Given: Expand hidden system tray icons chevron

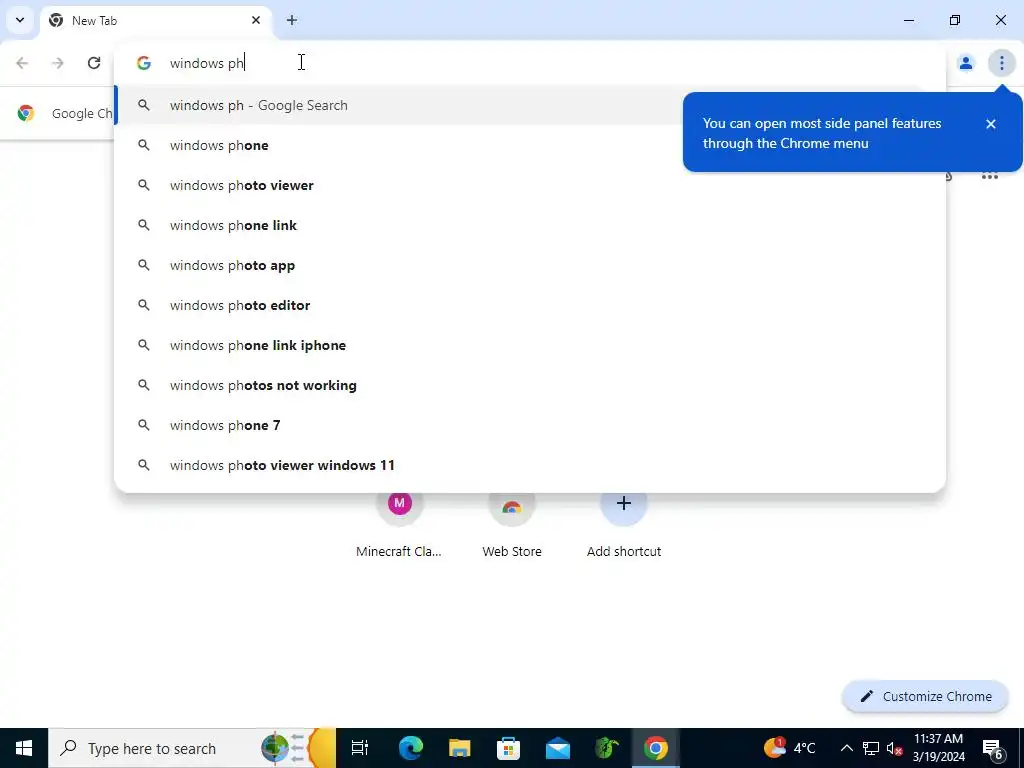Looking at the screenshot, I should pos(846,748).
